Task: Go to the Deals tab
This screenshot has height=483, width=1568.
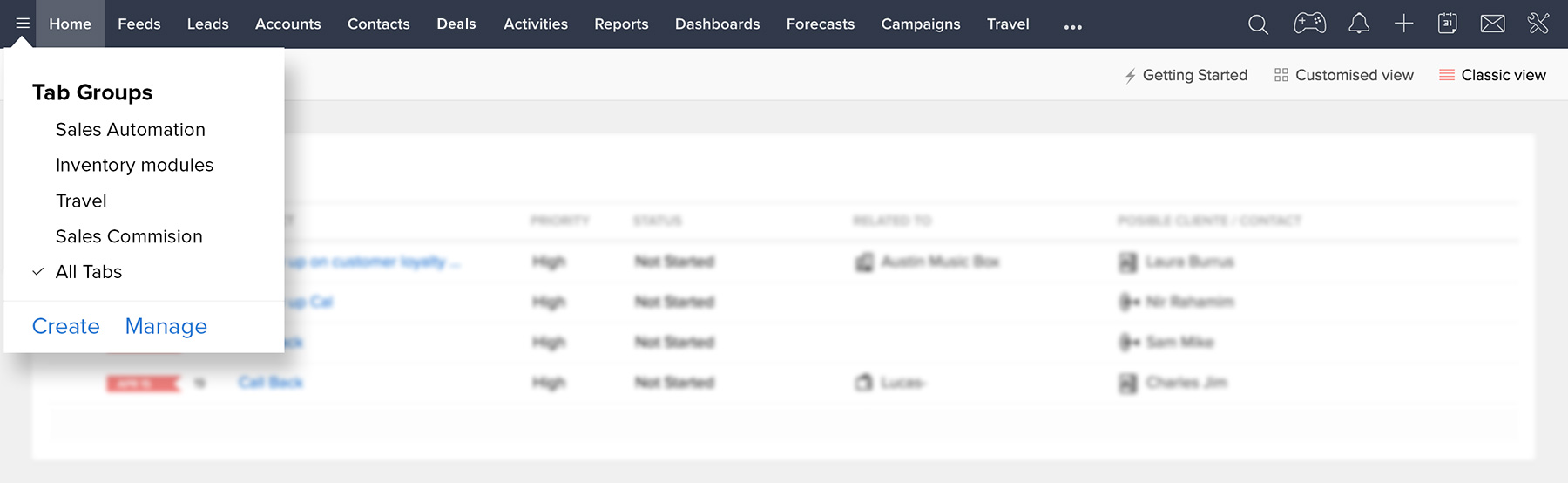Action: [x=456, y=24]
